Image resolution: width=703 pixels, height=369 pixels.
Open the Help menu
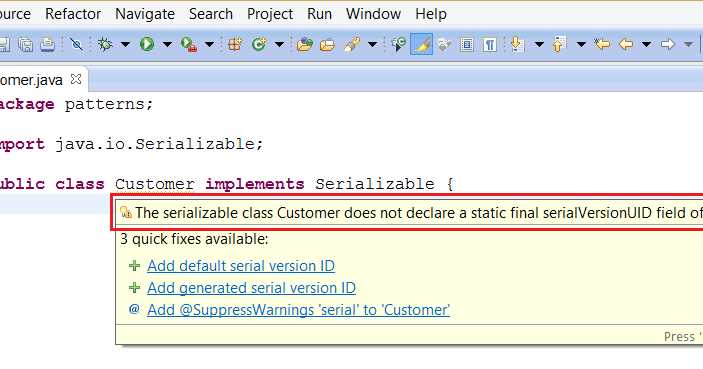coord(431,14)
